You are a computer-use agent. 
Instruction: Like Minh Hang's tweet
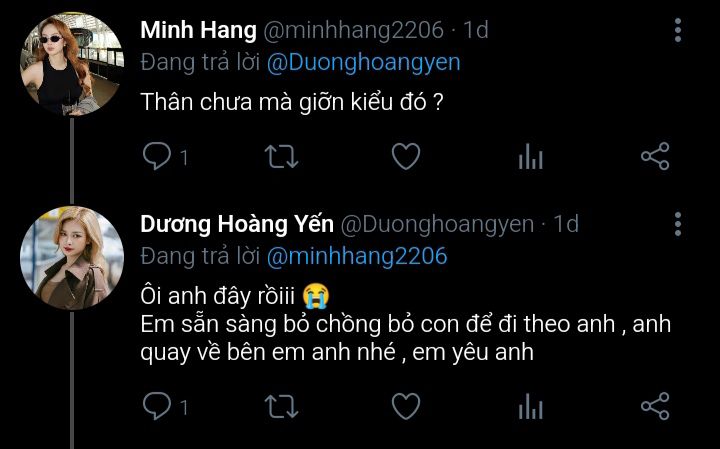click(404, 156)
